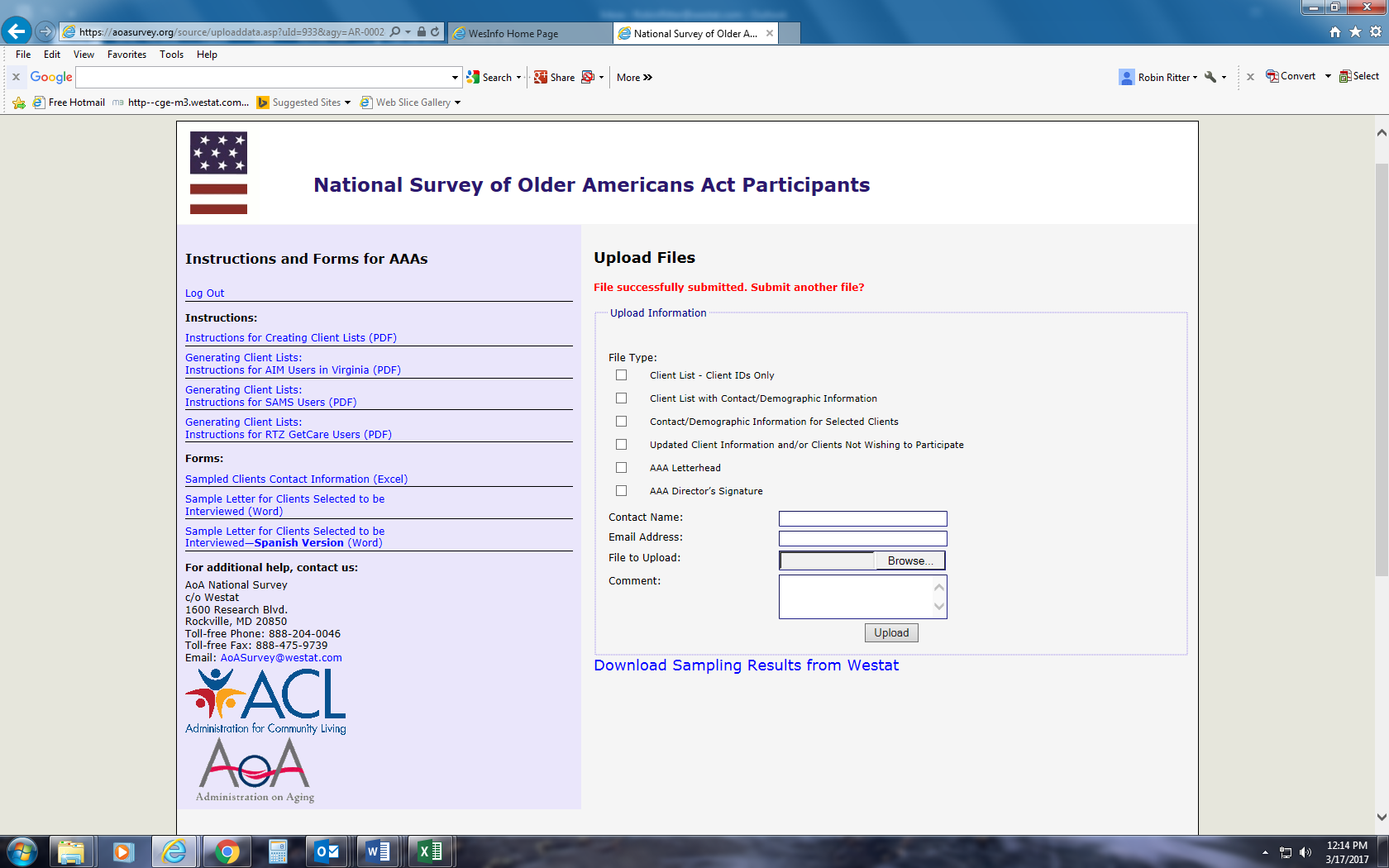Click the Upload button
1389x868 pixels.
point(891,633)
